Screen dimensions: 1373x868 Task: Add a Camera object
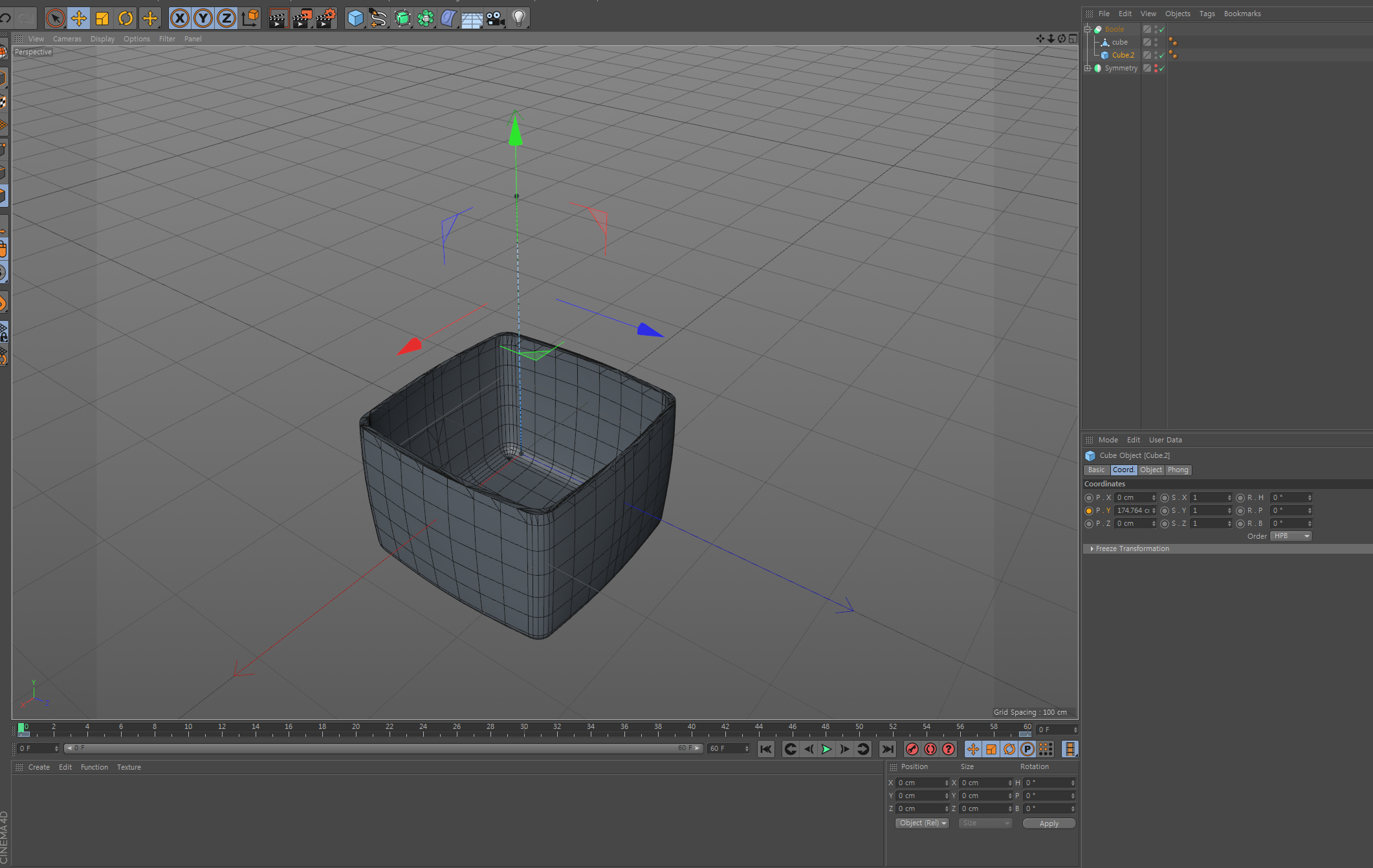tap(496, 19)
